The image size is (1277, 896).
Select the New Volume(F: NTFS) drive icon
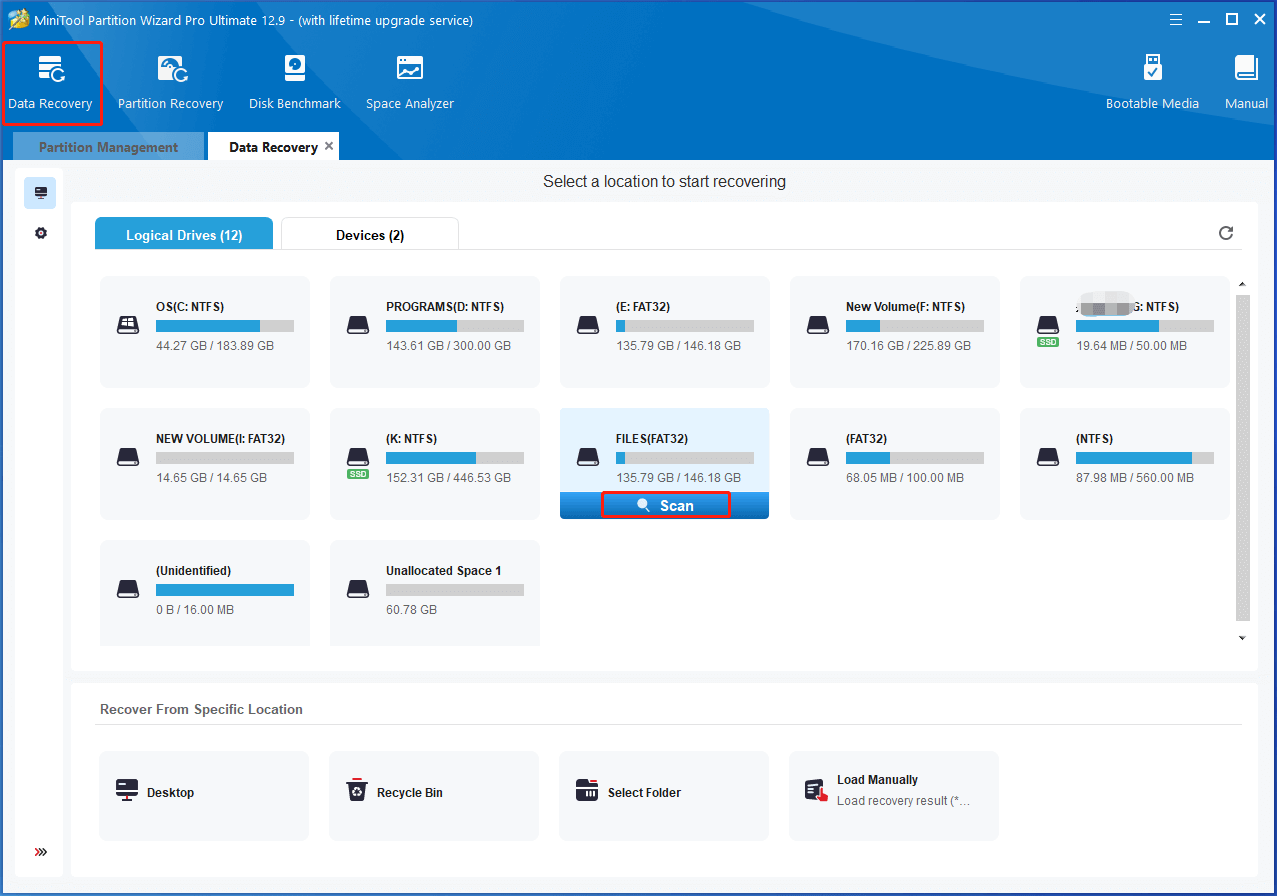coord(818,325)
